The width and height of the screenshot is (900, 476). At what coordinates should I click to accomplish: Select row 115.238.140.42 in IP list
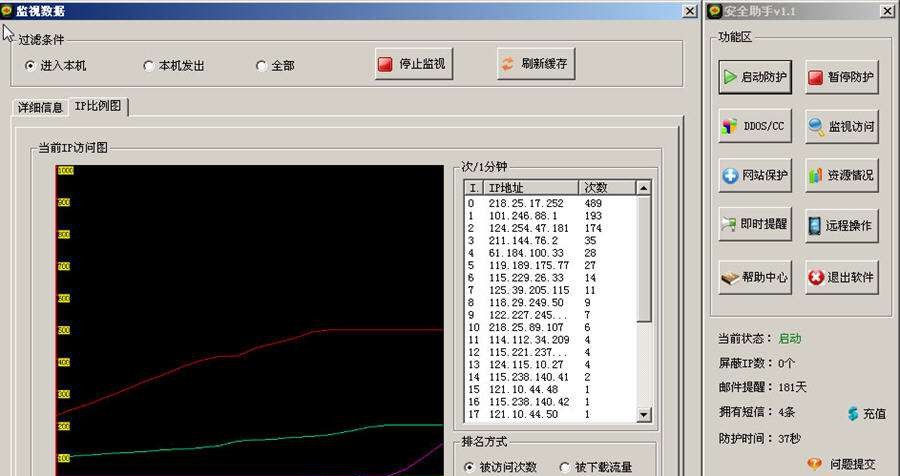click(550, 402)
